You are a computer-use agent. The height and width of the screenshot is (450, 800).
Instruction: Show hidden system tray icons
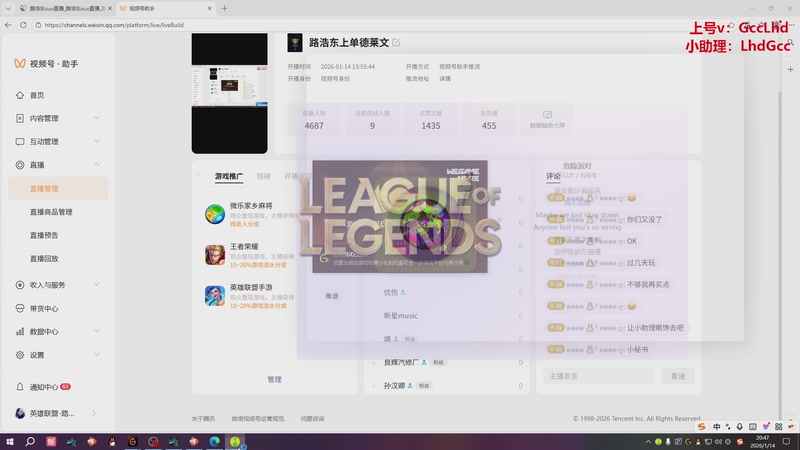click(x=648, y=442)
